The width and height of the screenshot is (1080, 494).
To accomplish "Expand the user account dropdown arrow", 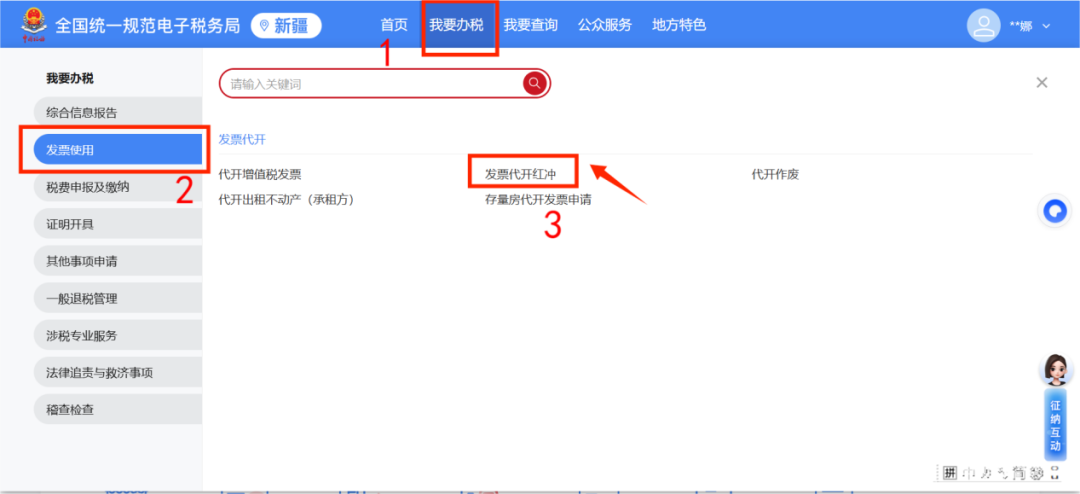I will 1047,26.
